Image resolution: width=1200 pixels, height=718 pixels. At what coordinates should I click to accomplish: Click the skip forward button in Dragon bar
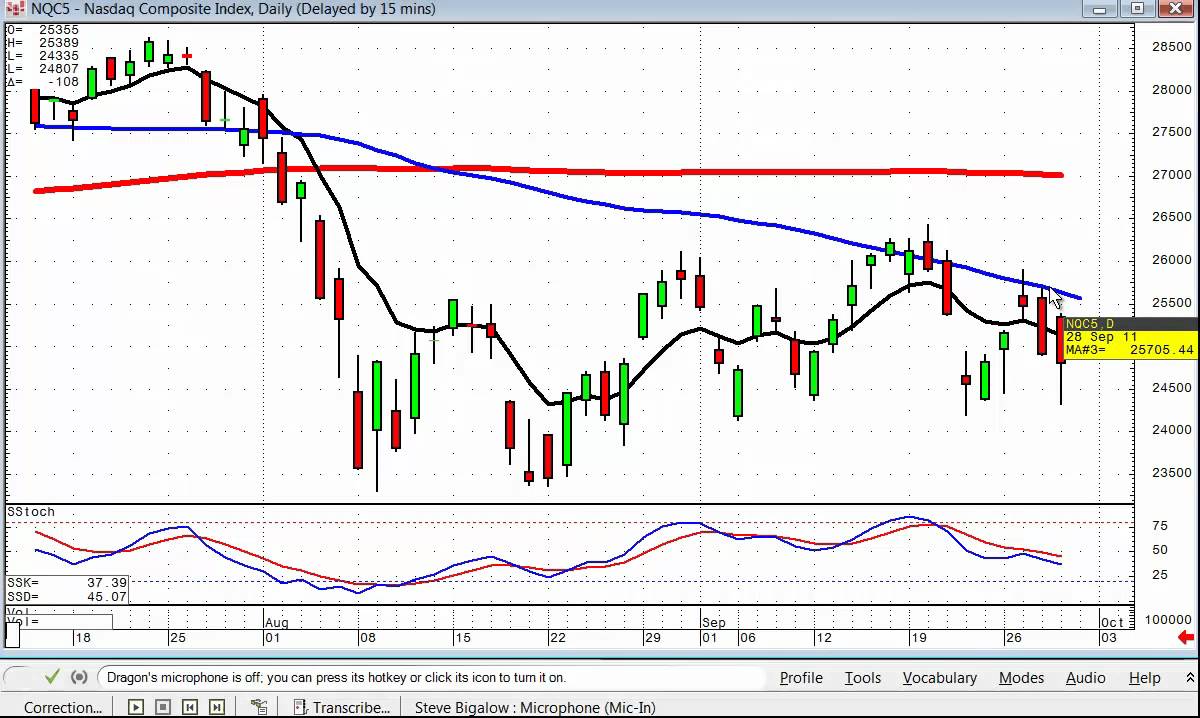[216, 707]
